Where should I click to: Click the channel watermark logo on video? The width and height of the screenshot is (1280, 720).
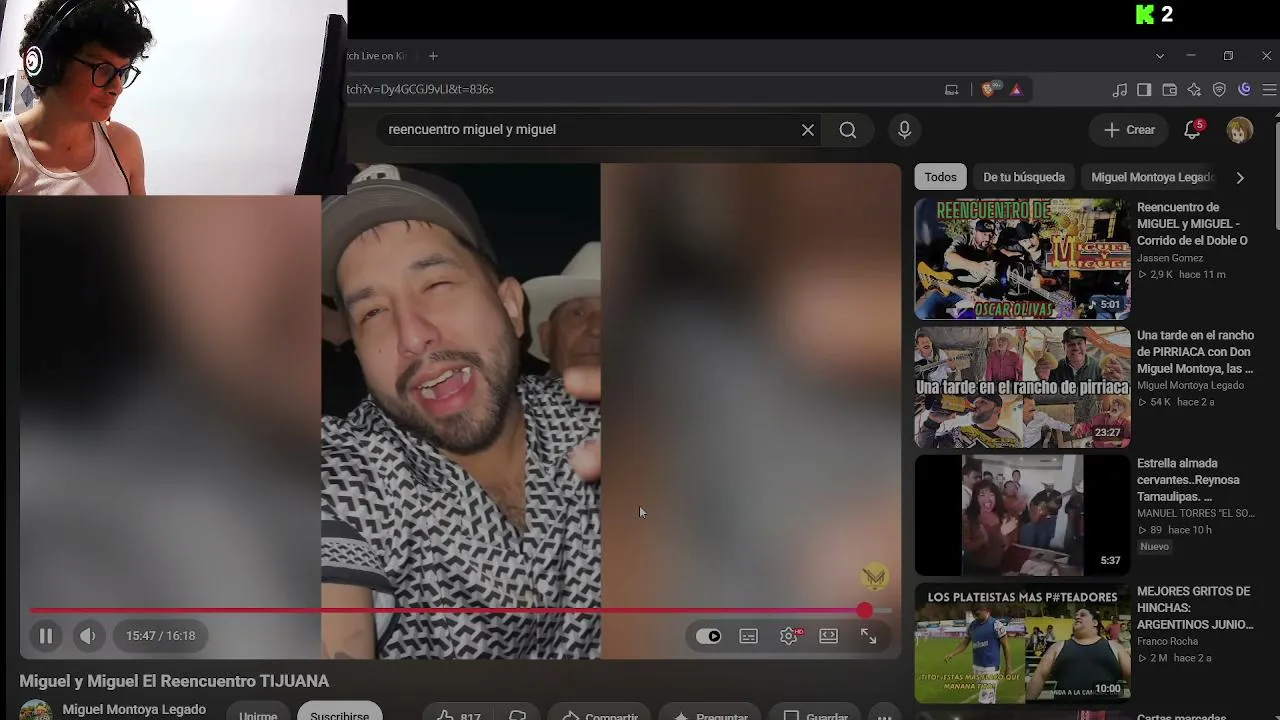[875, 576]
